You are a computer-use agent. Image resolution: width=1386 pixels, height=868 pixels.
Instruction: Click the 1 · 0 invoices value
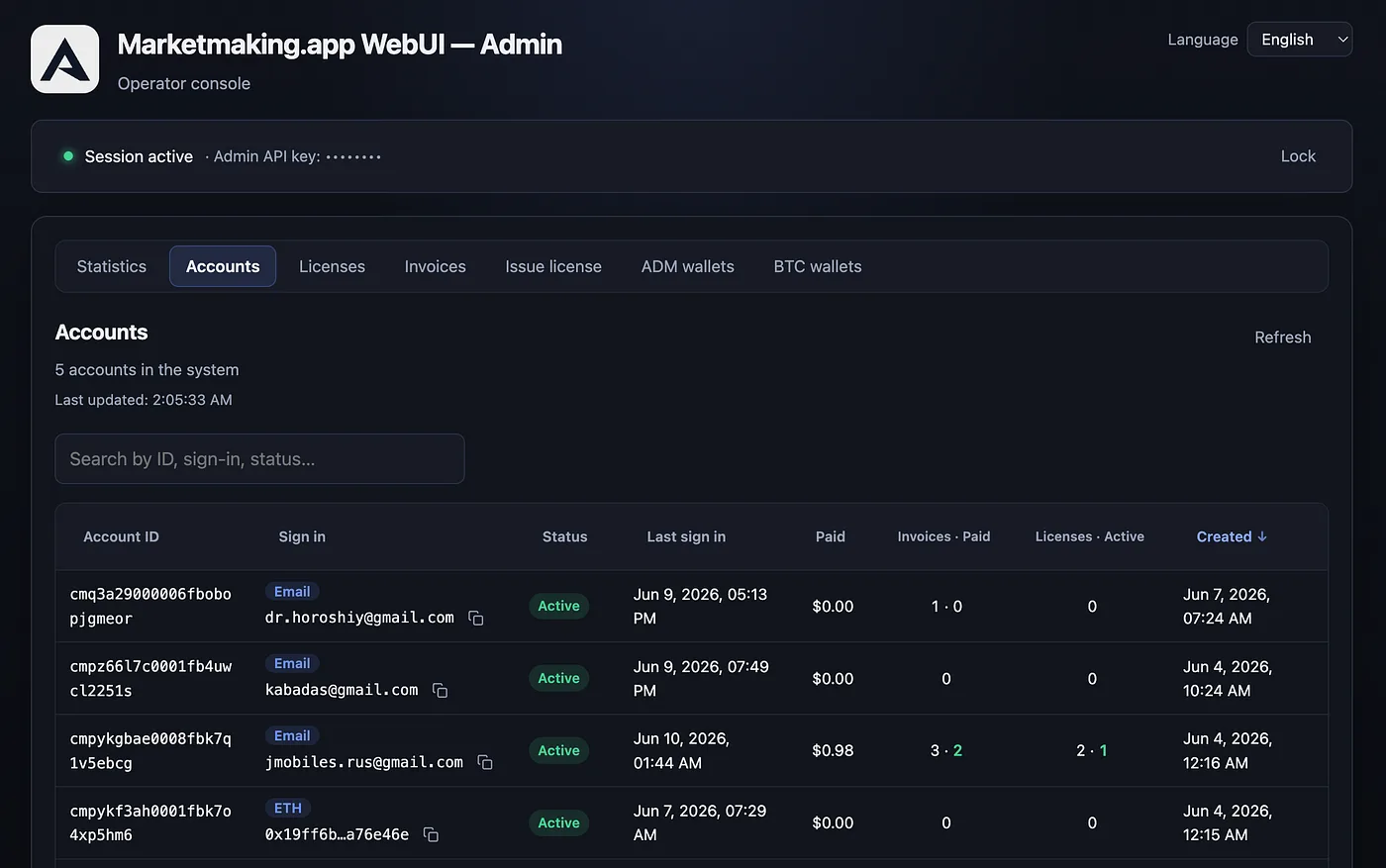click(946, 606)
